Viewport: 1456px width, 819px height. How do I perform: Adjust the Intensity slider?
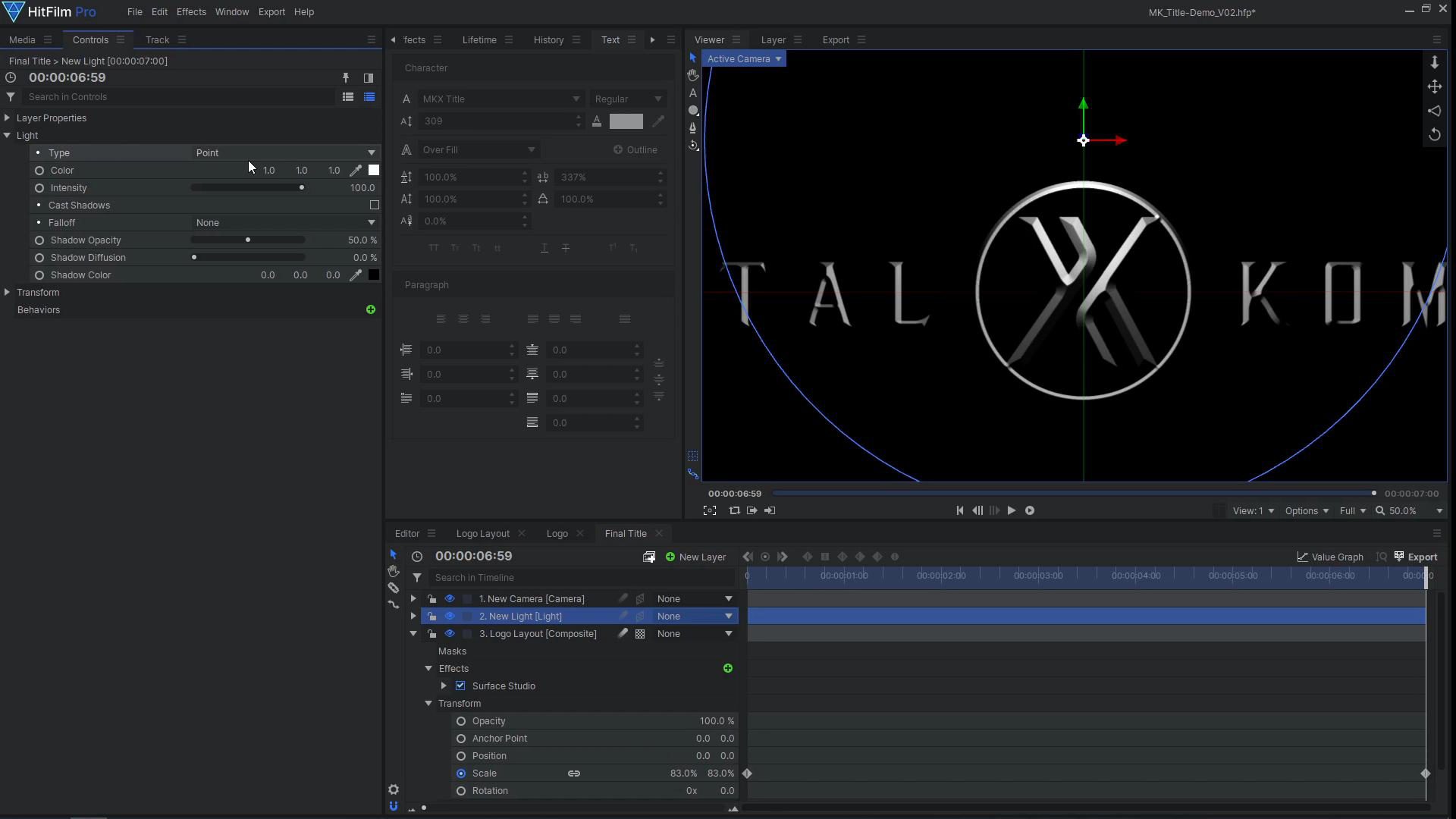coord(248,188)
